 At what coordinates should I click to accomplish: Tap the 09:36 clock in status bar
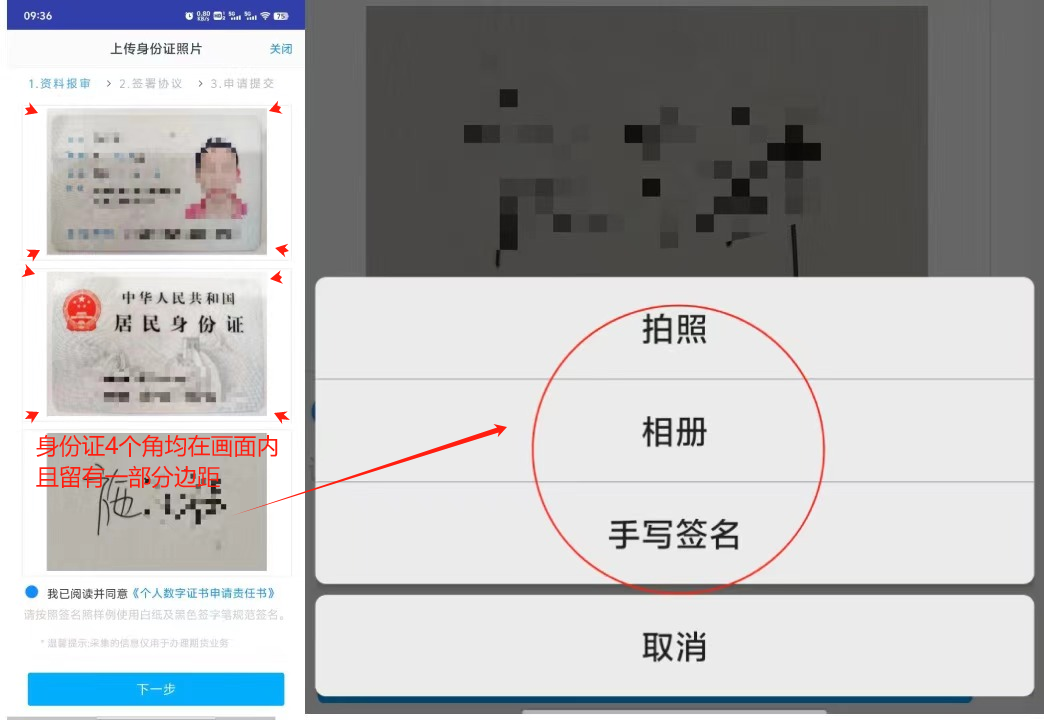(38, 16)
